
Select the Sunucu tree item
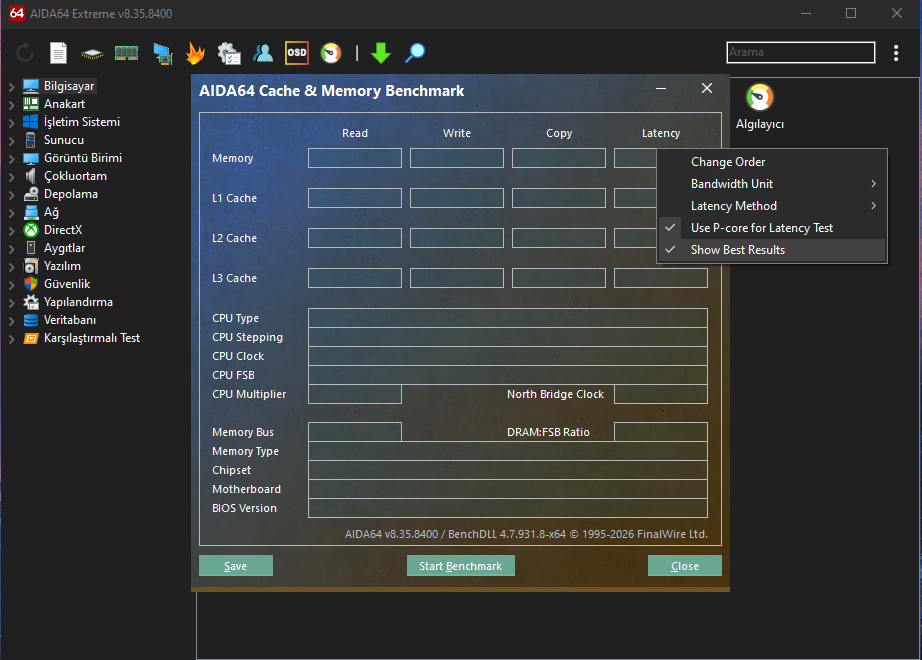pos(64,140)
